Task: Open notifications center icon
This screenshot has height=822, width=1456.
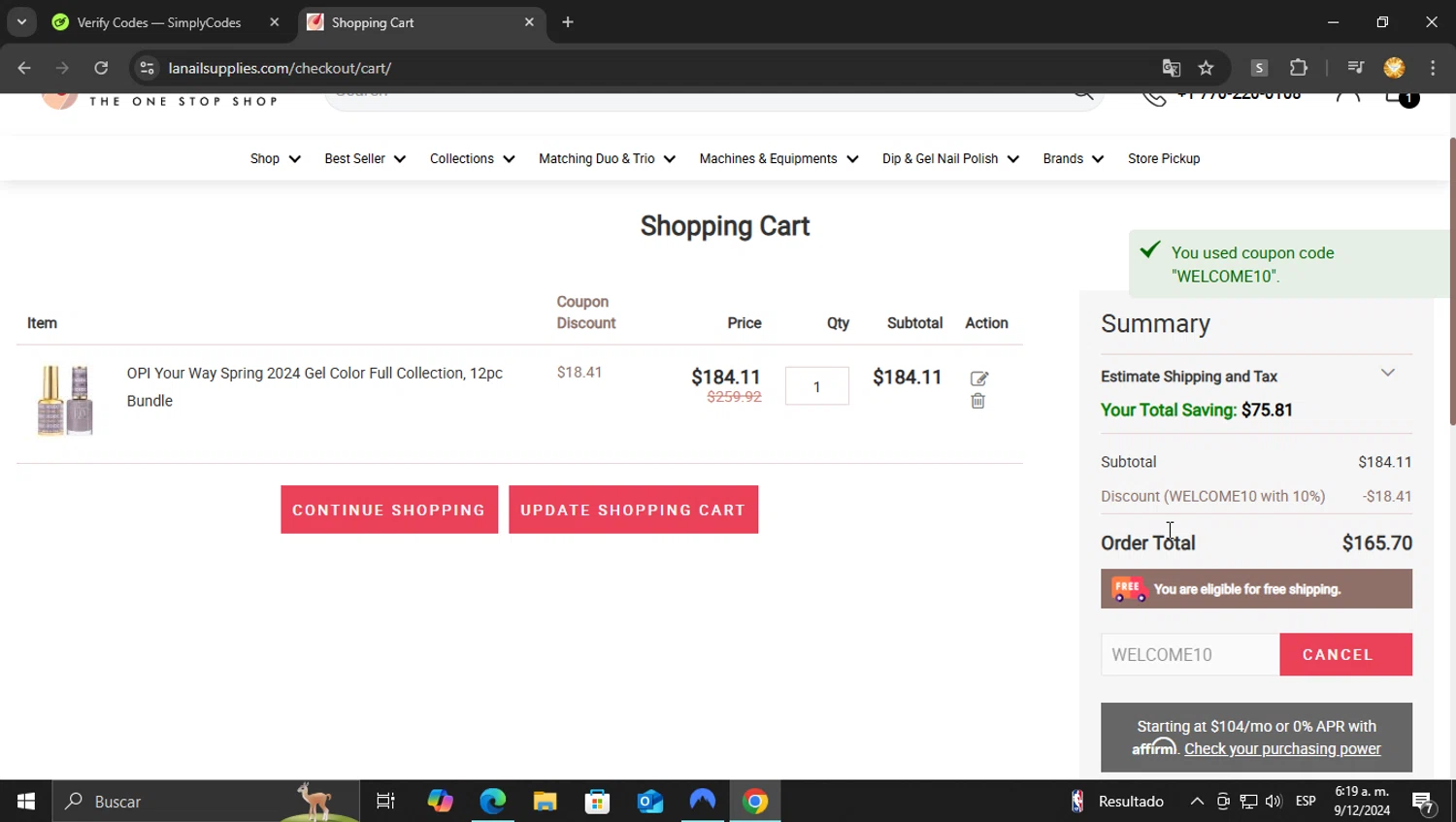Action: pos(1423,802)
